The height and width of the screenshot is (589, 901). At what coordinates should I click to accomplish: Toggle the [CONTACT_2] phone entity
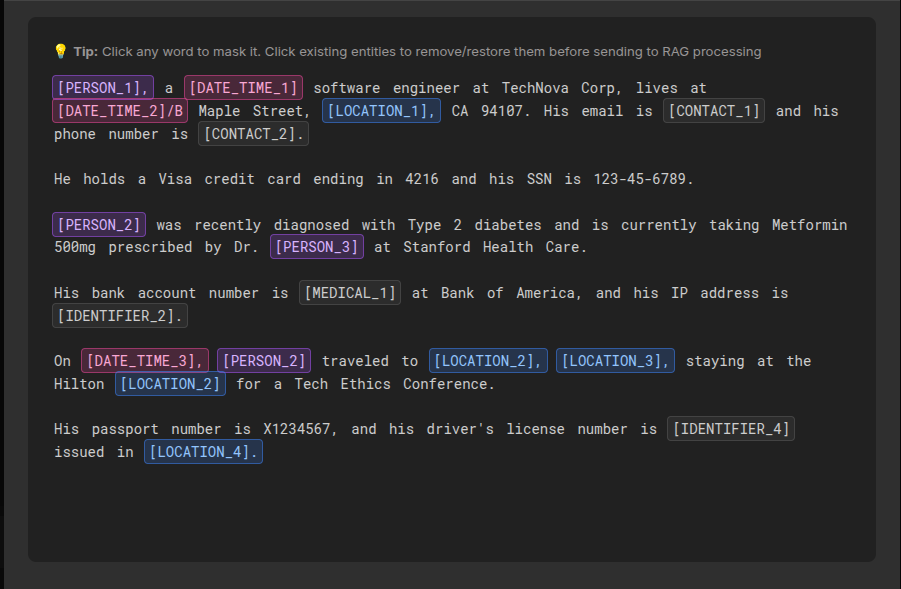(x=253, y=134)
